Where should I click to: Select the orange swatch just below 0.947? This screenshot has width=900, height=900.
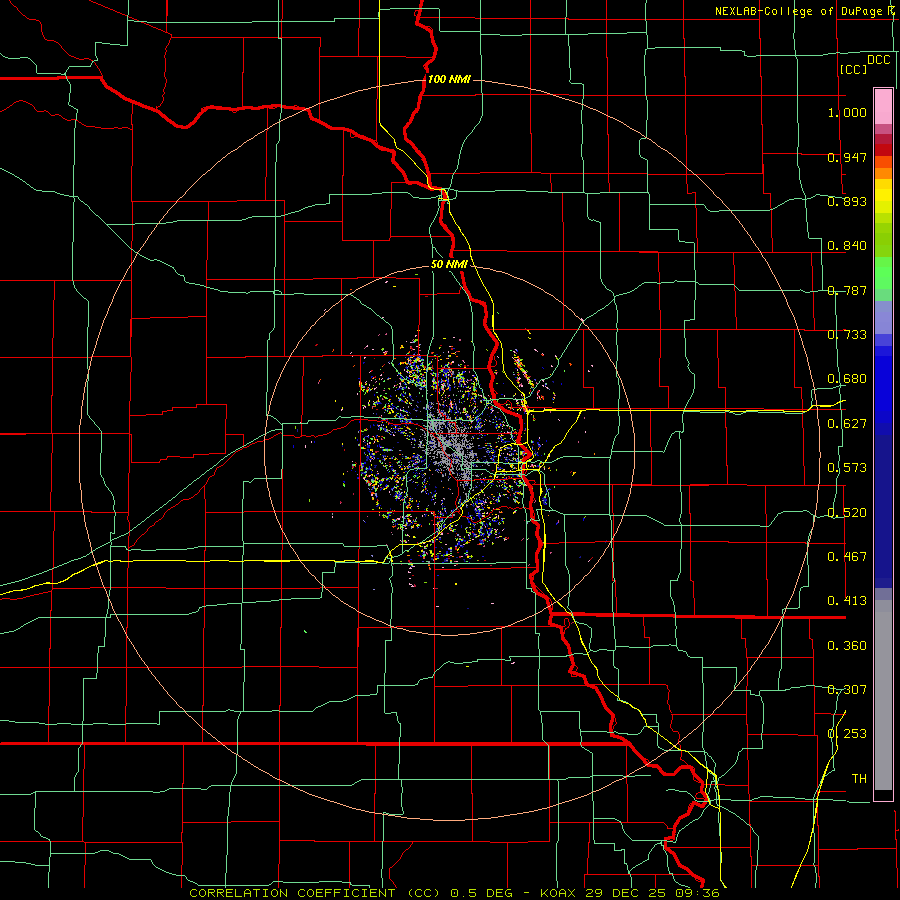coord(883,162)
